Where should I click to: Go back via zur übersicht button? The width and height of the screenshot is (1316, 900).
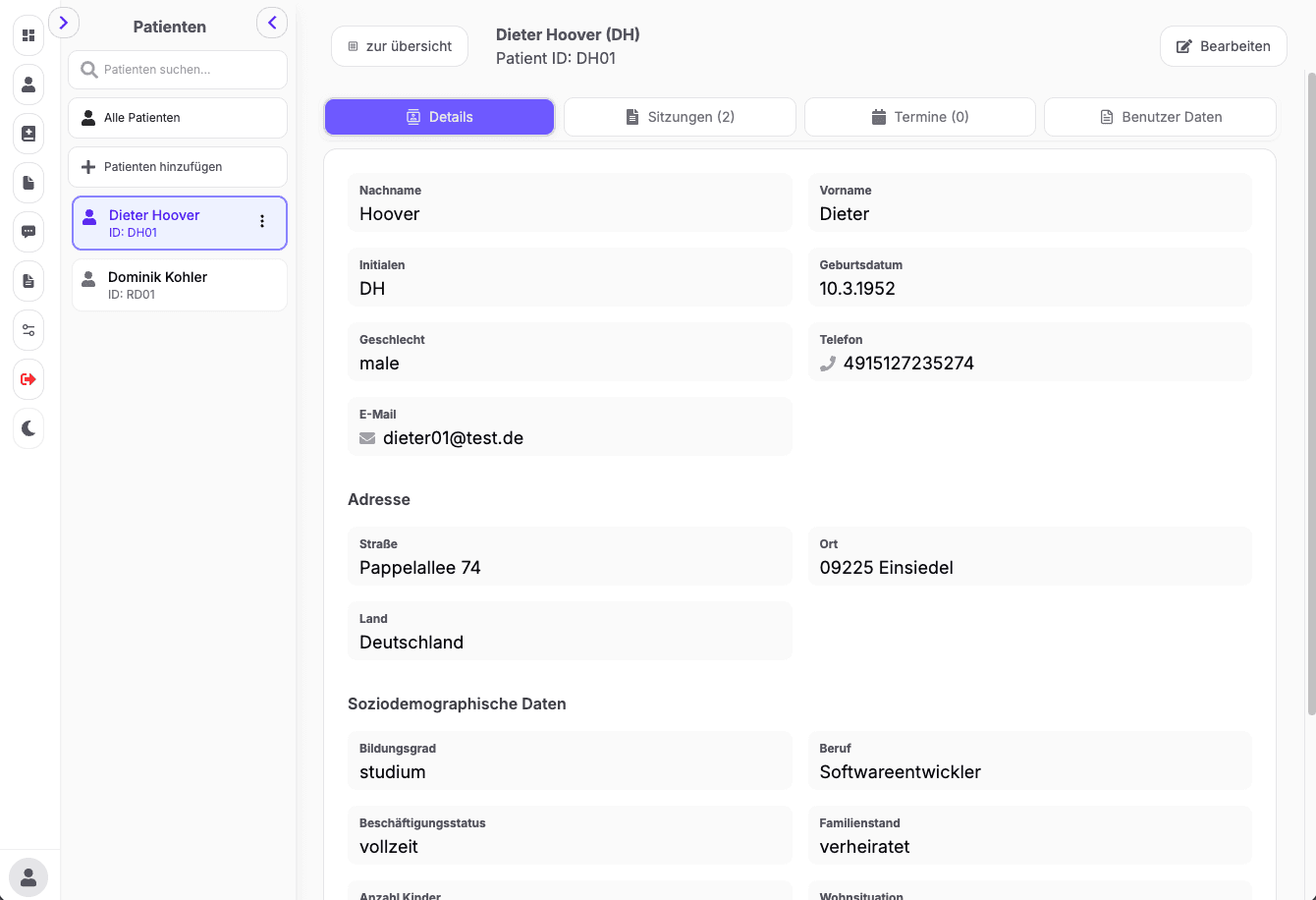tap(400, 46)
